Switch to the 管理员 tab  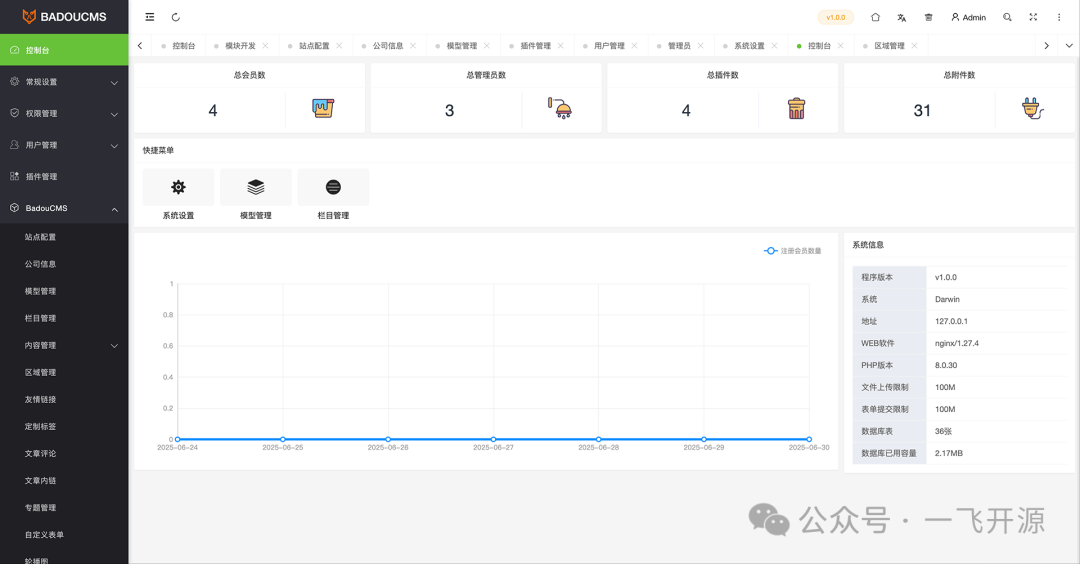(x=679, y=45)
